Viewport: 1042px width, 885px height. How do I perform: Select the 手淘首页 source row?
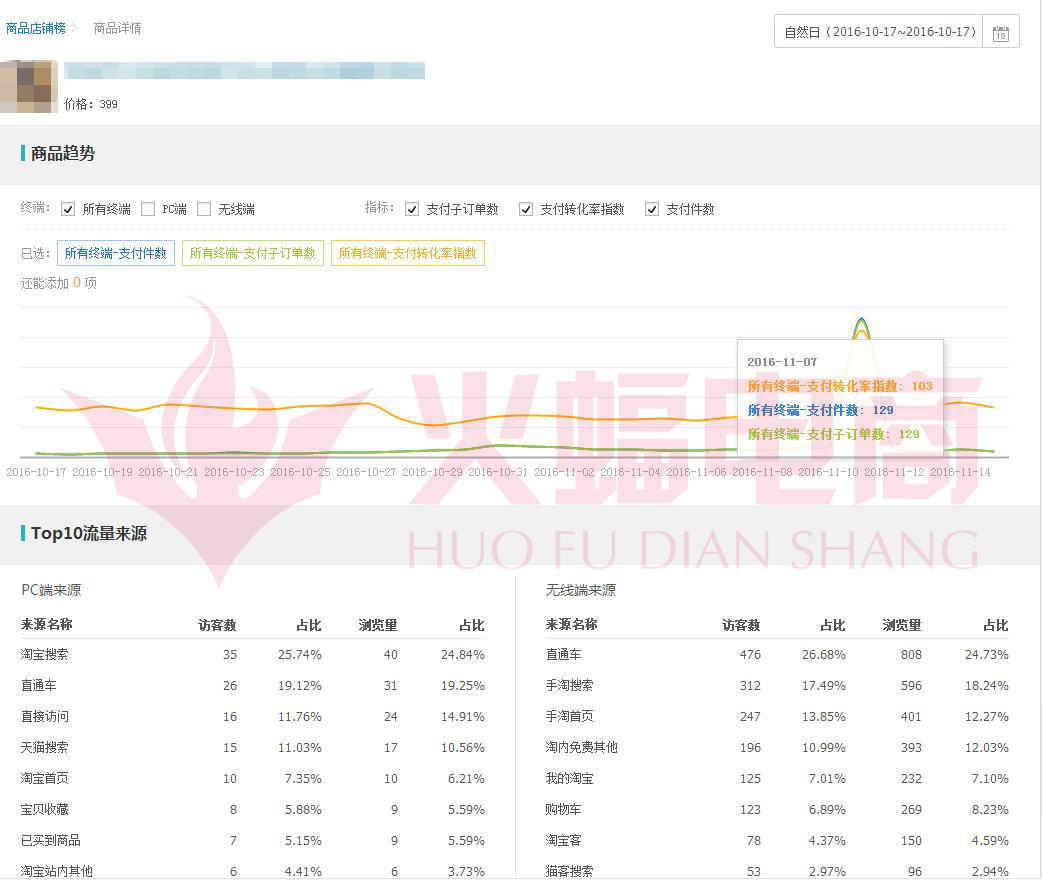tap(777, 717)
